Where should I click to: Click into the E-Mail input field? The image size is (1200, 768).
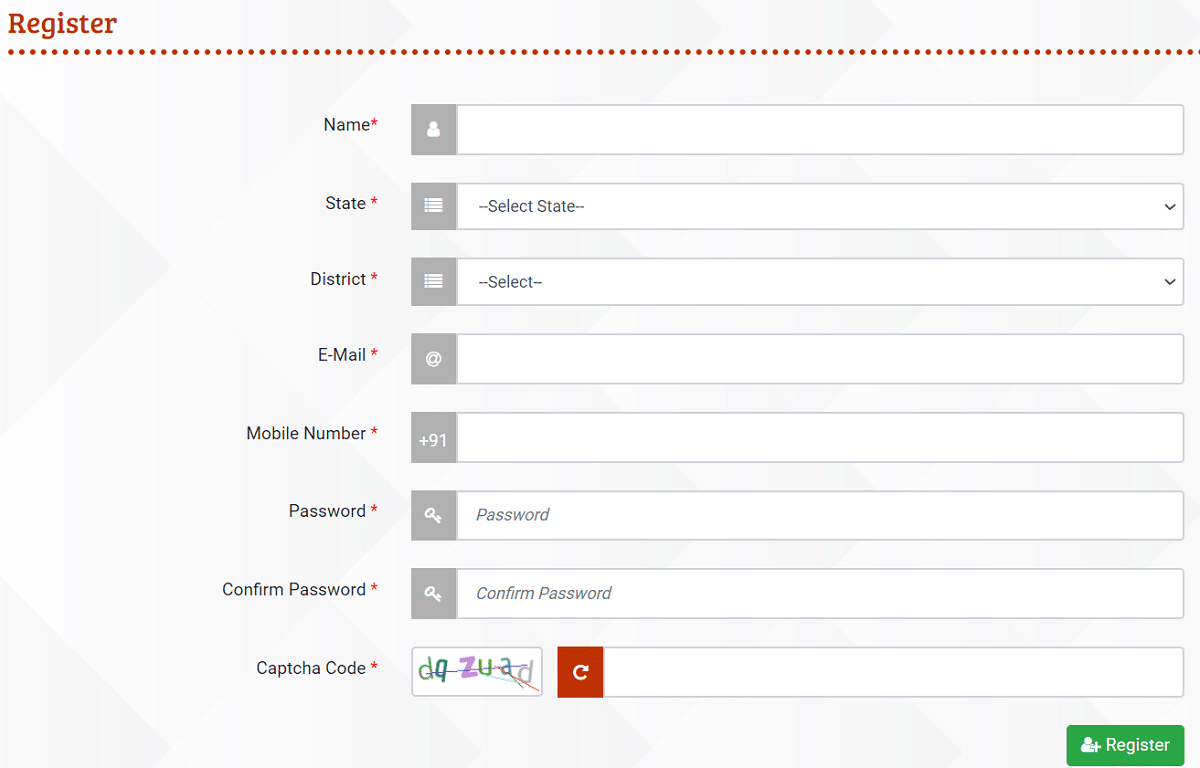[x=820, y=359]
